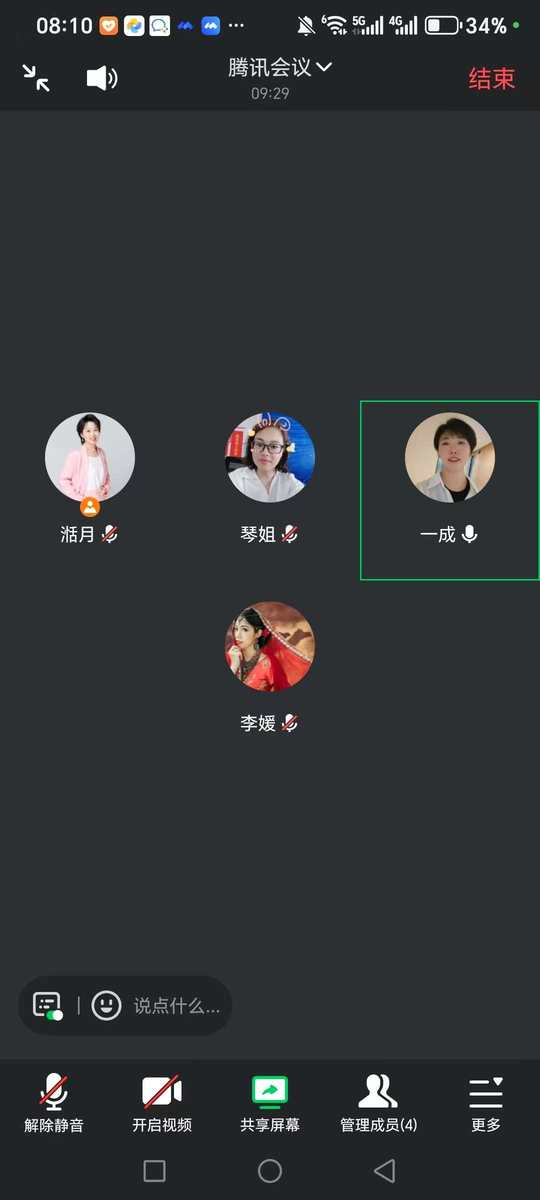Tap 李媛's muted microphone icon
The width and height of the screenshot is (540, 1200).
coord(290,722)
